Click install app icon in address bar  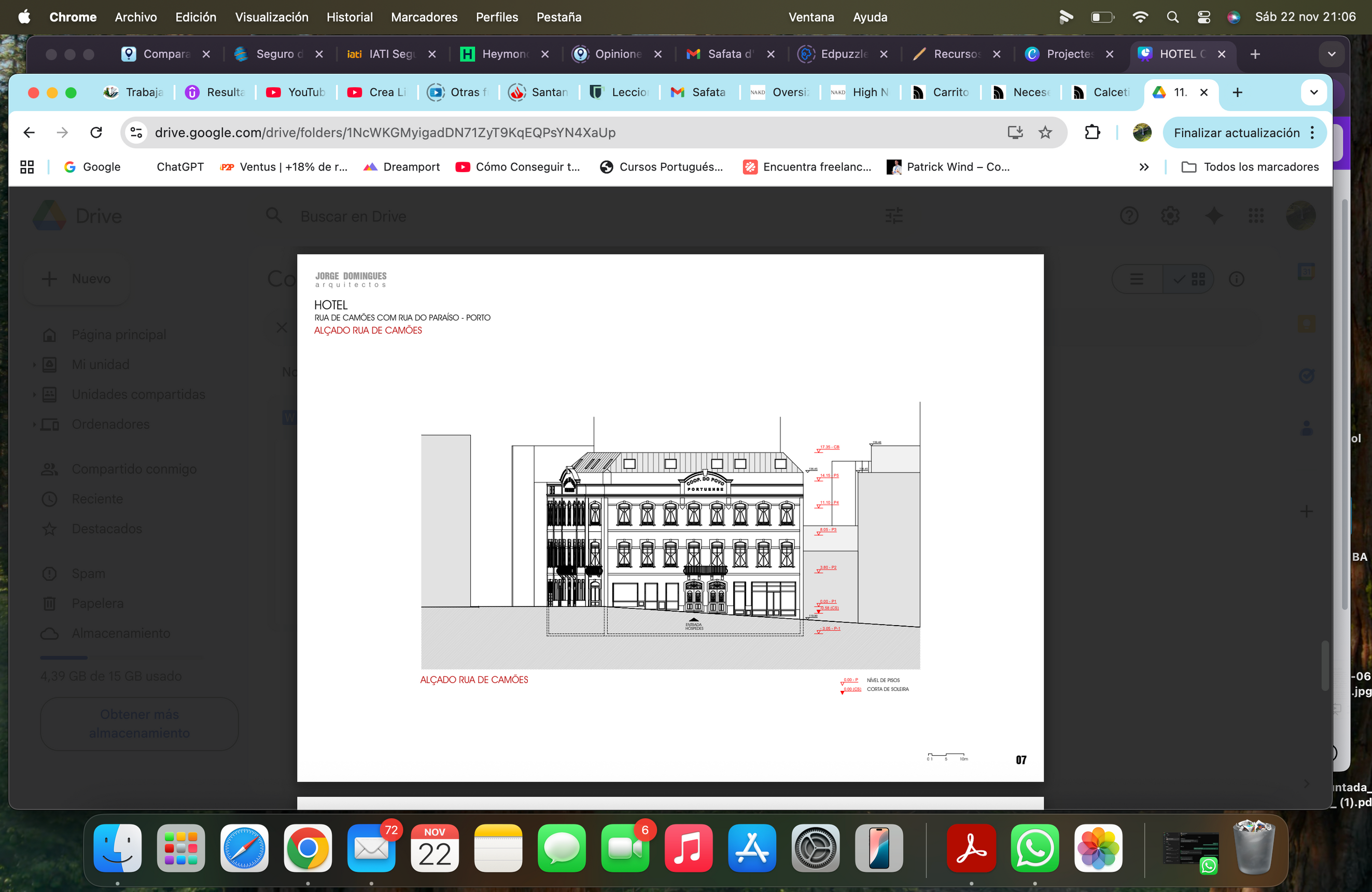coord(1015,133)
